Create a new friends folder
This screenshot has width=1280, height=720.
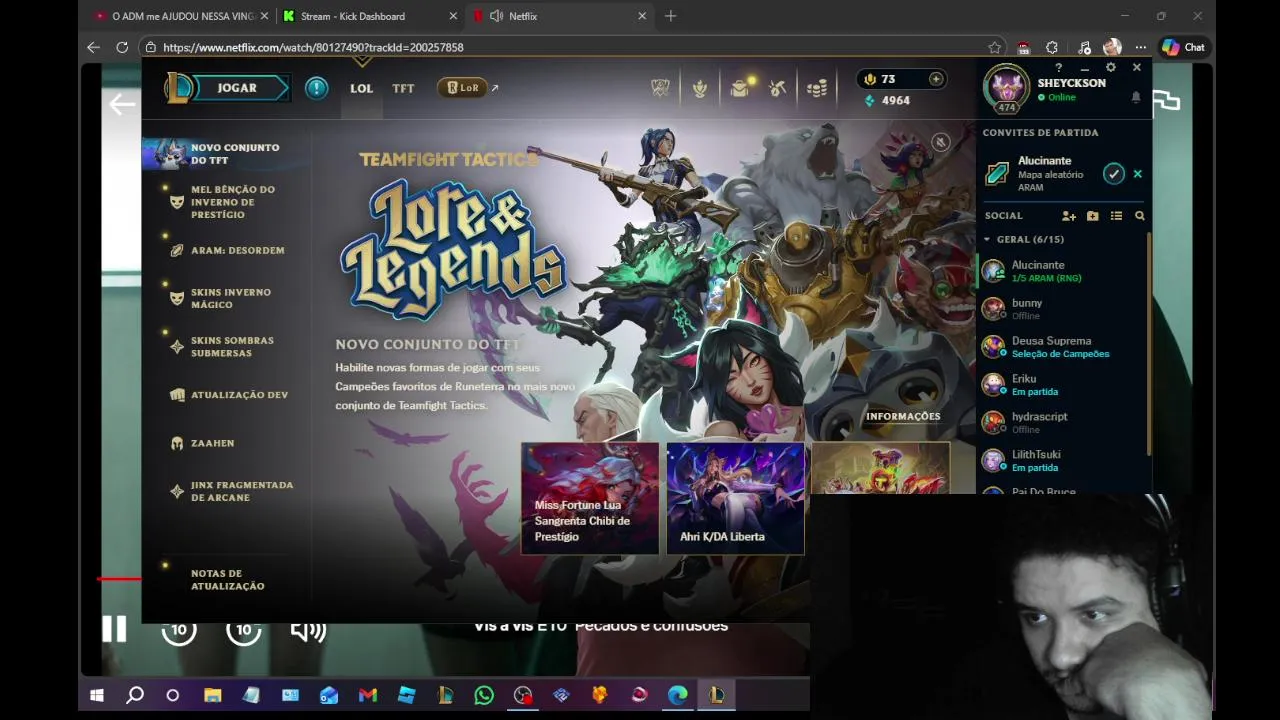click(x=1093, y=216)
